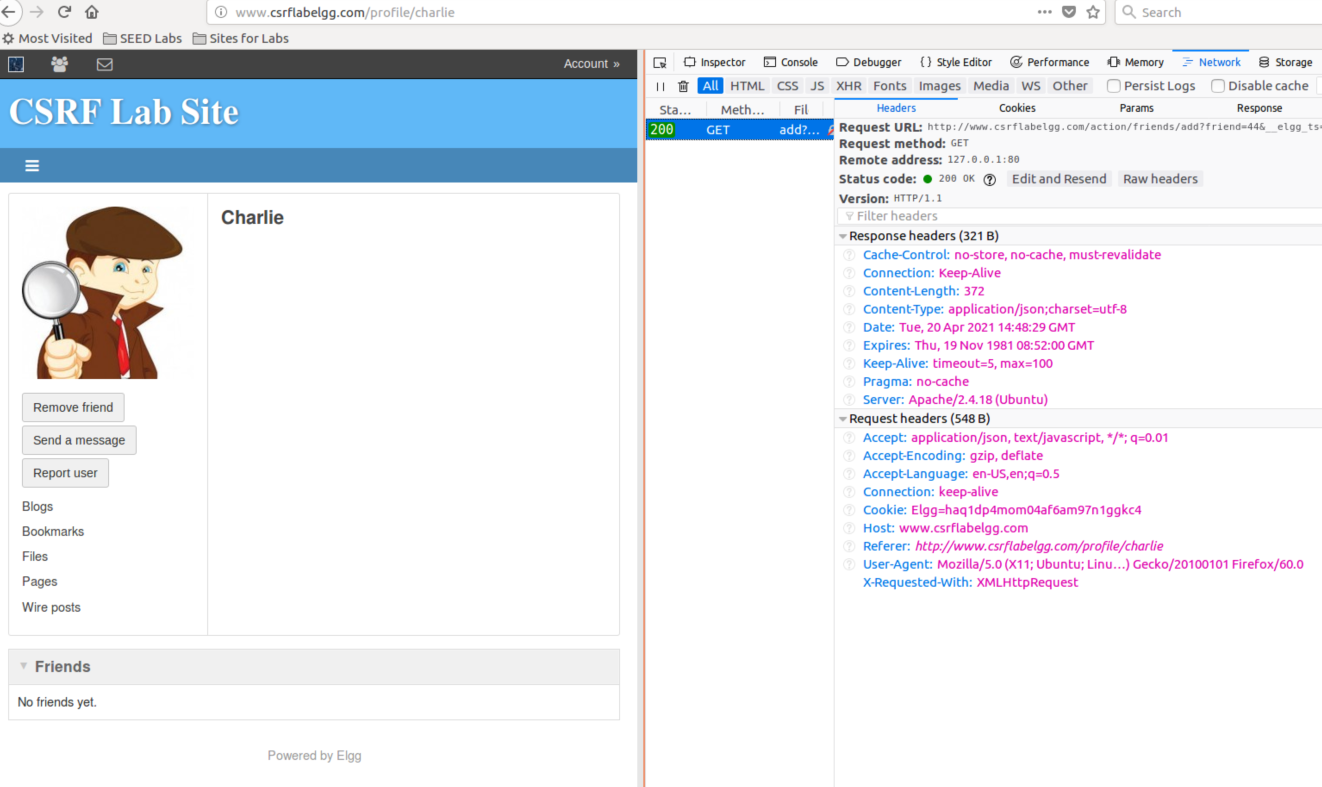Open the messages envelope icon
This screenshot has height=787, width=1322.
[105, 64]
